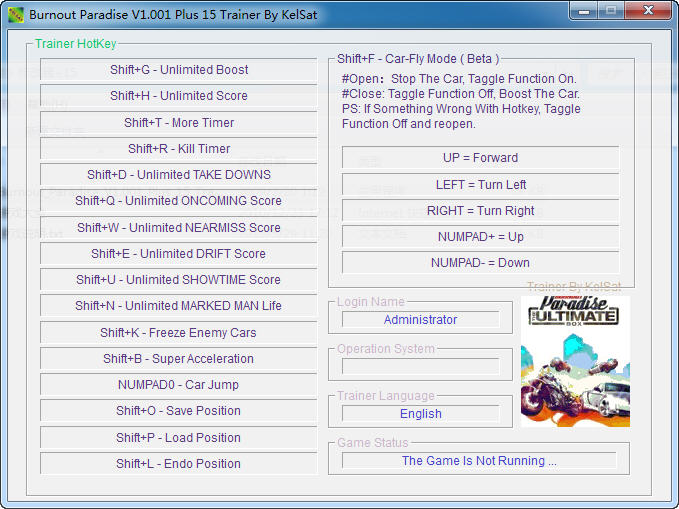Select Shift+N - Unlimited MARKED MAN Life

click(x=179, y=305)
